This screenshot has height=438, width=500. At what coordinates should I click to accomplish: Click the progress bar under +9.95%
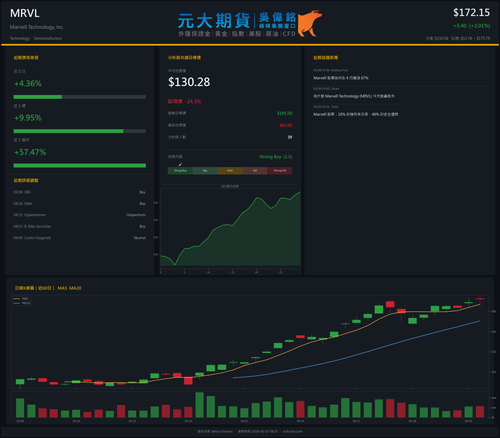click(x=80, y=131)
